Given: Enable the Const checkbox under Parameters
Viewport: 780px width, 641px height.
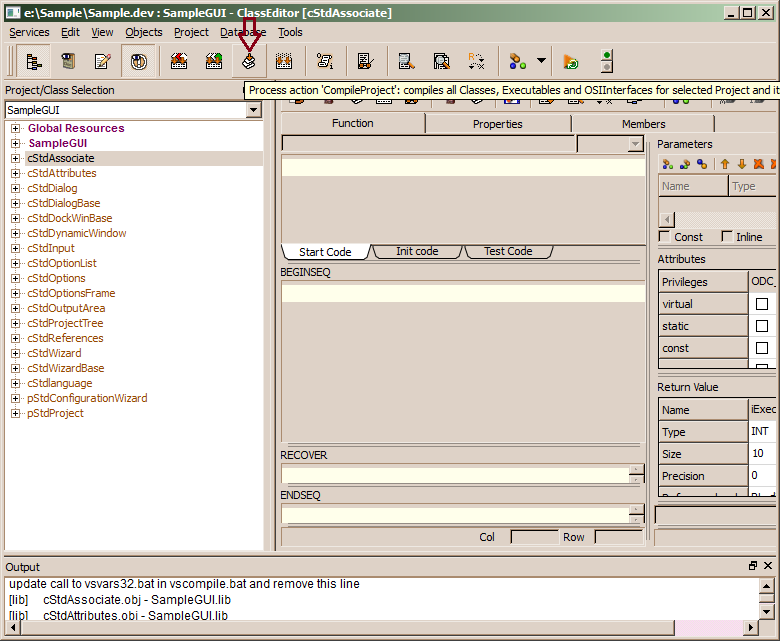Looking at the screenshot, I should point(665,237).
